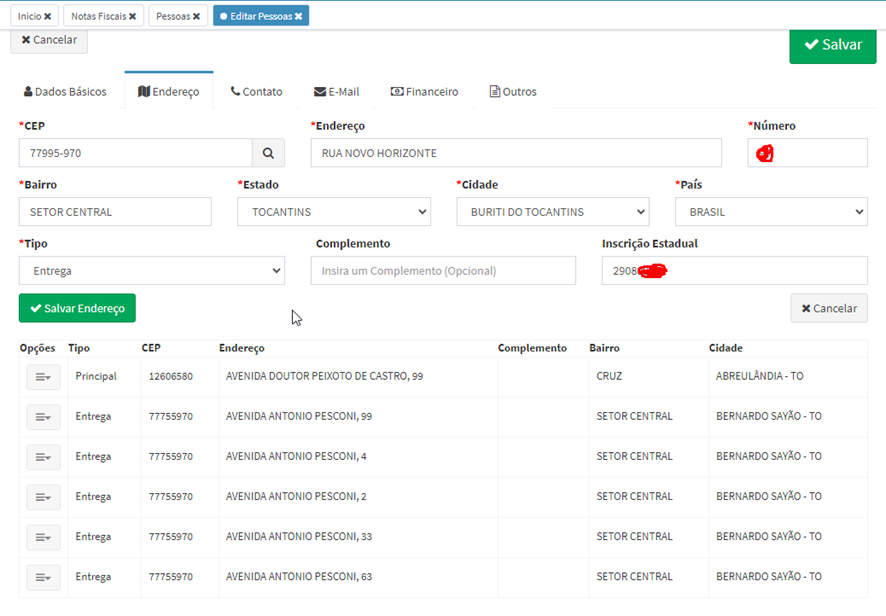Image resolution: width=886 pixels, height=616 pixels.
Task: Open options menu for Principal address row
Action: tap(43, 377)
